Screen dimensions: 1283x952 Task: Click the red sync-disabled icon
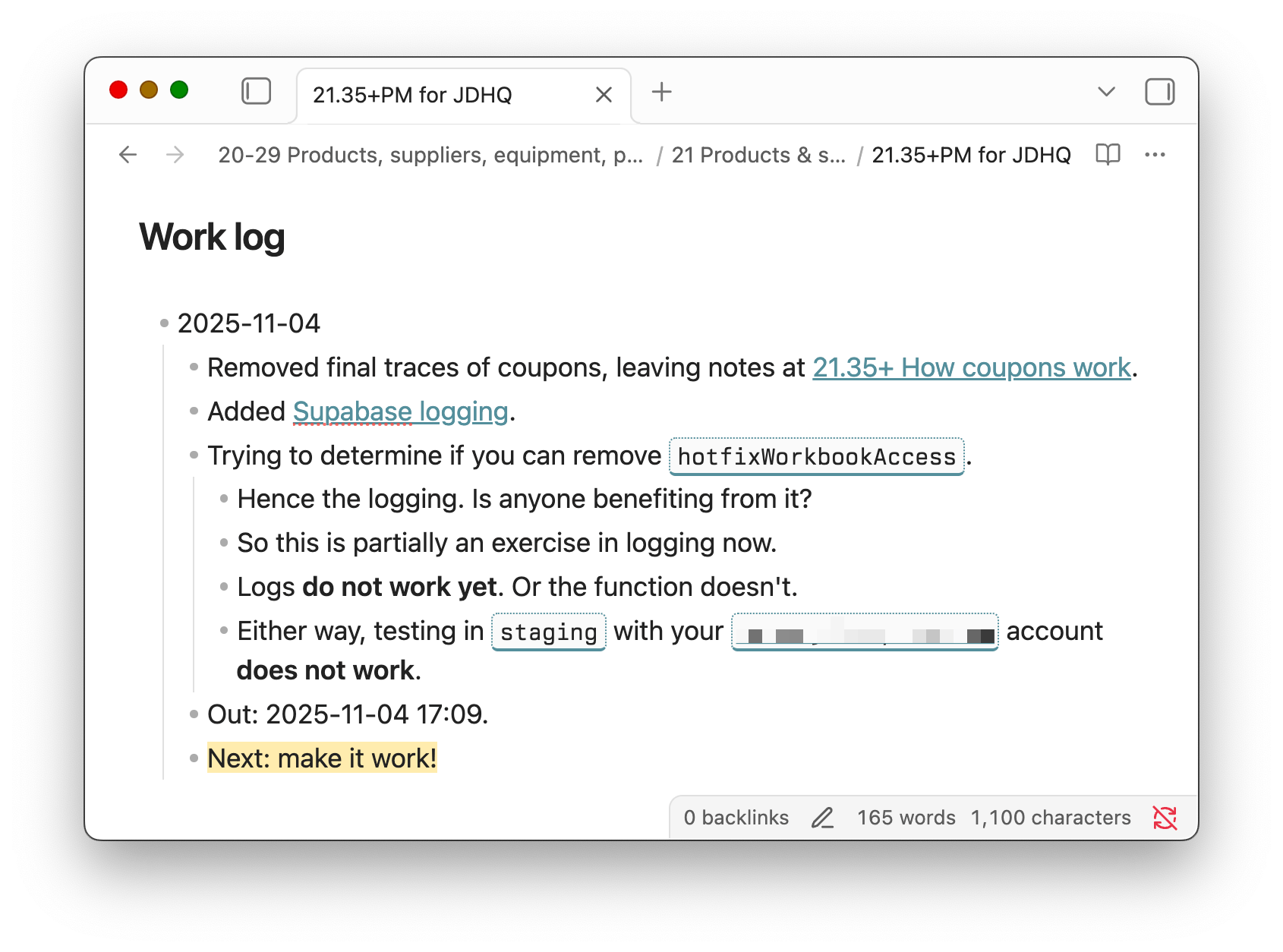1165,818
